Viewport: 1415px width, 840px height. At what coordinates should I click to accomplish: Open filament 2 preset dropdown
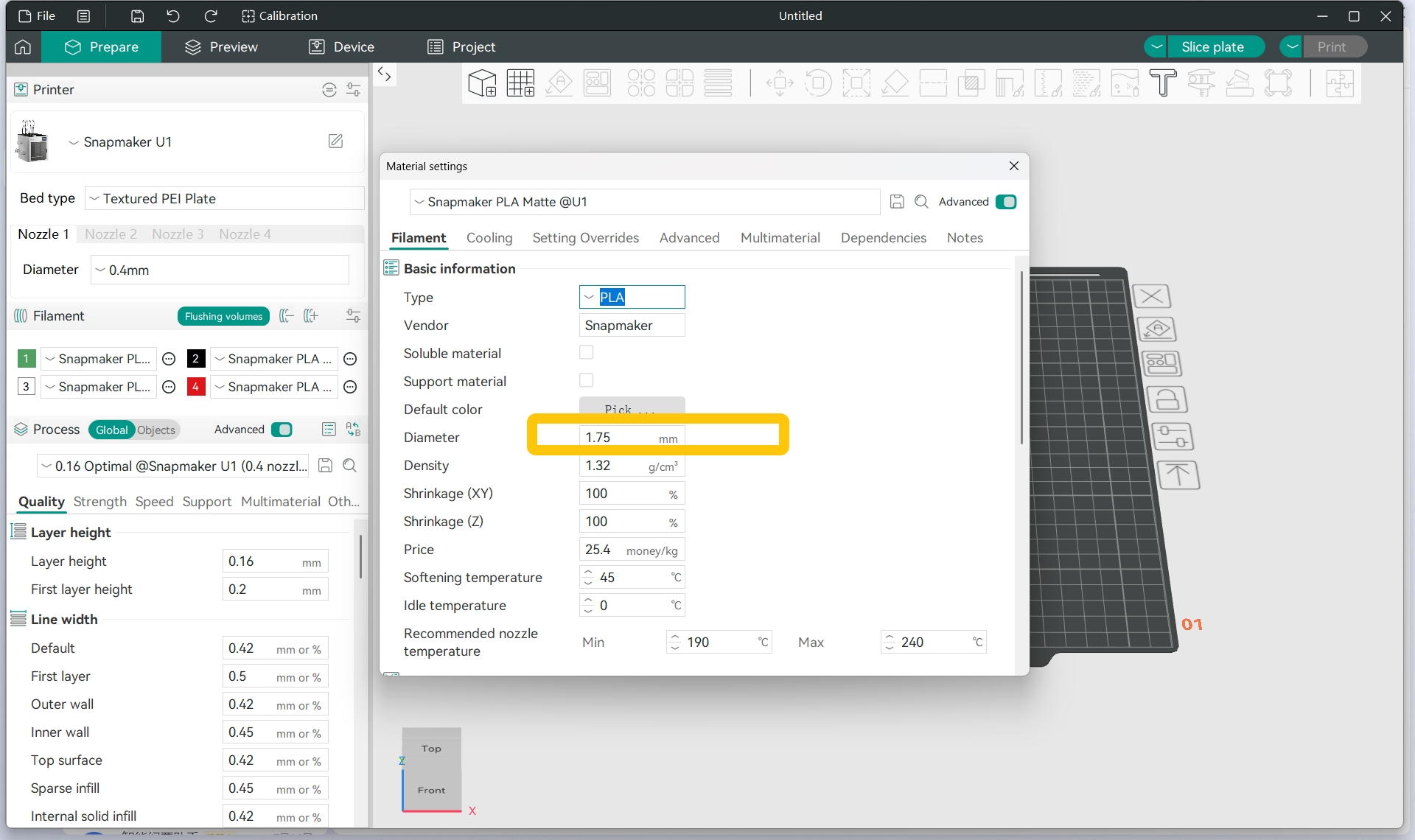point(274,359)
